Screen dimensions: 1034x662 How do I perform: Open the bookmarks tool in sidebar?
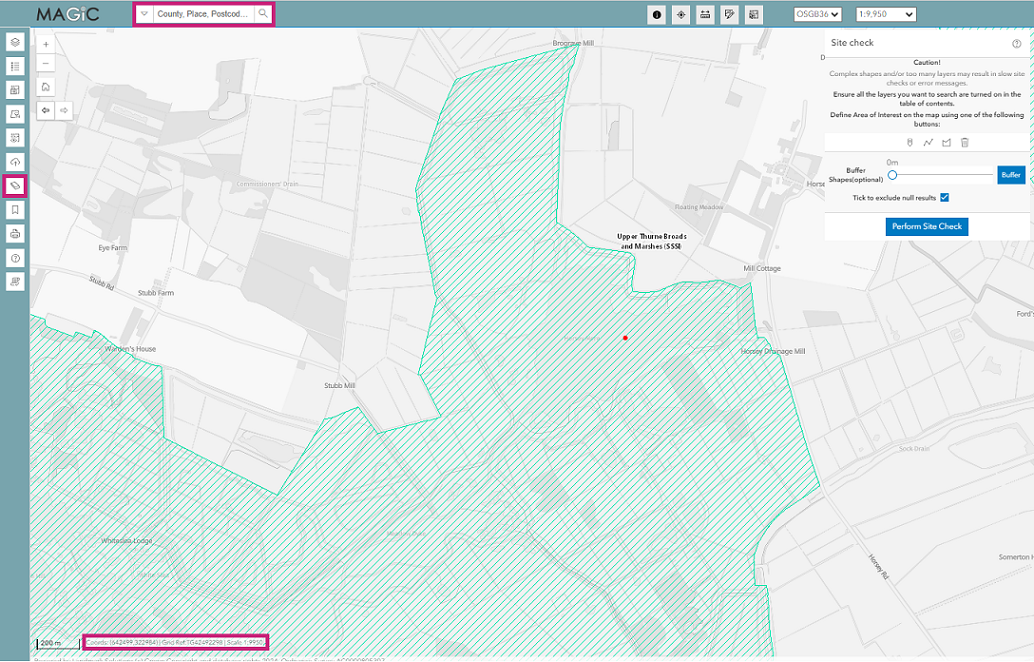(15, 210)
